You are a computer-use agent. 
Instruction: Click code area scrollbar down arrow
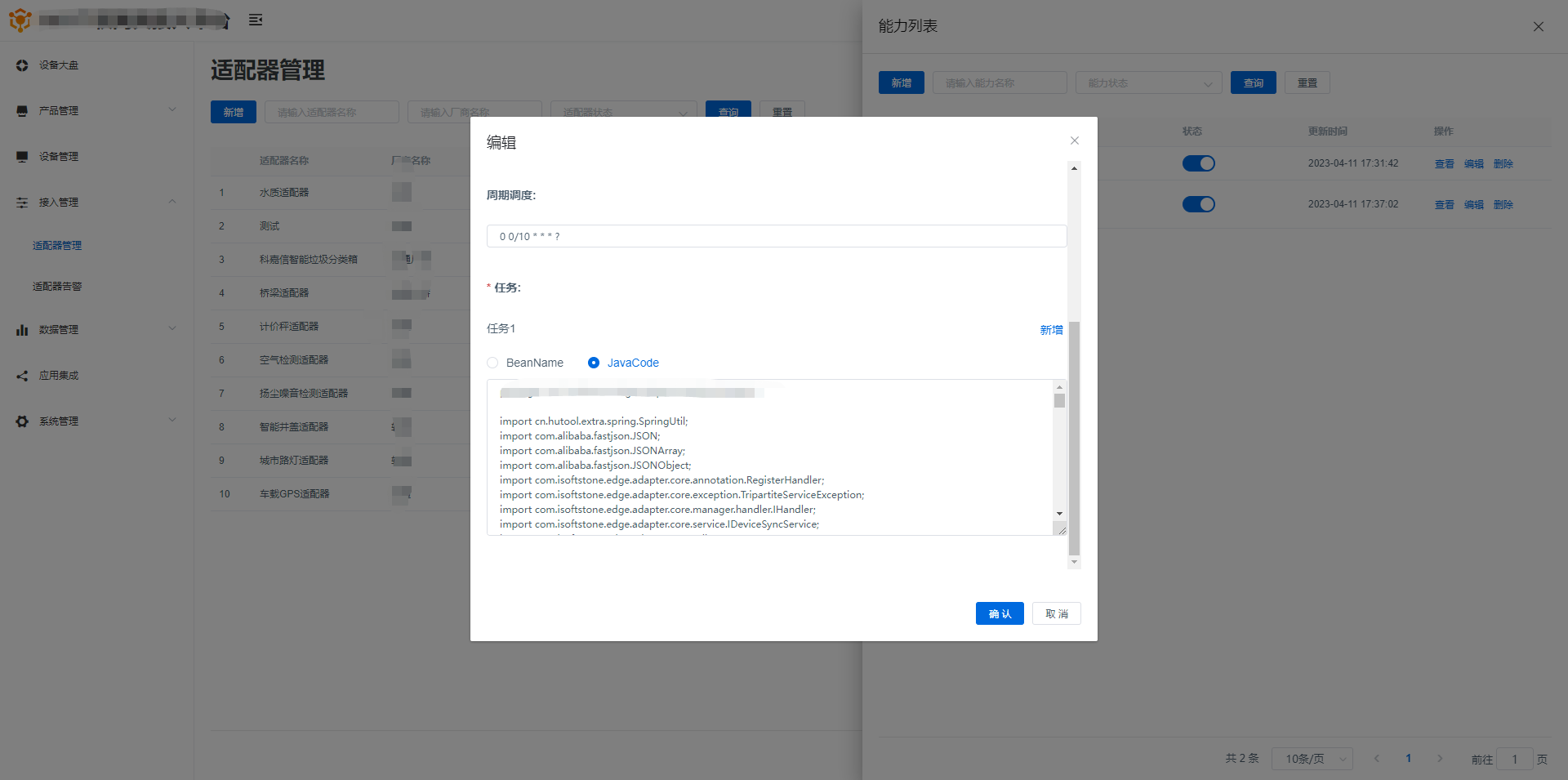point(1059,514)
